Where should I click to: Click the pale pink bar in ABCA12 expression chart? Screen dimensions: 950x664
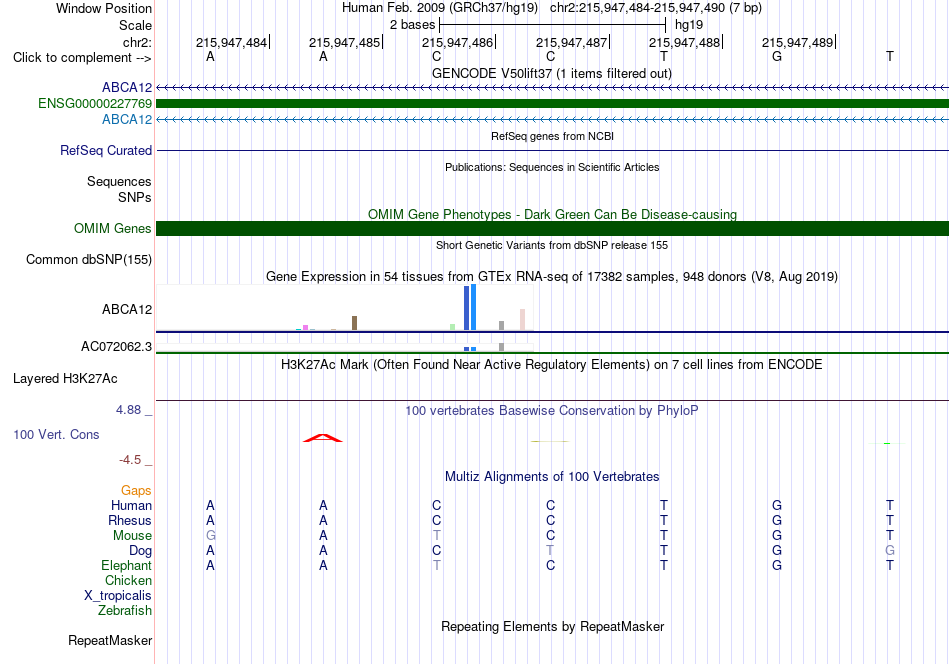coord(522,320)
